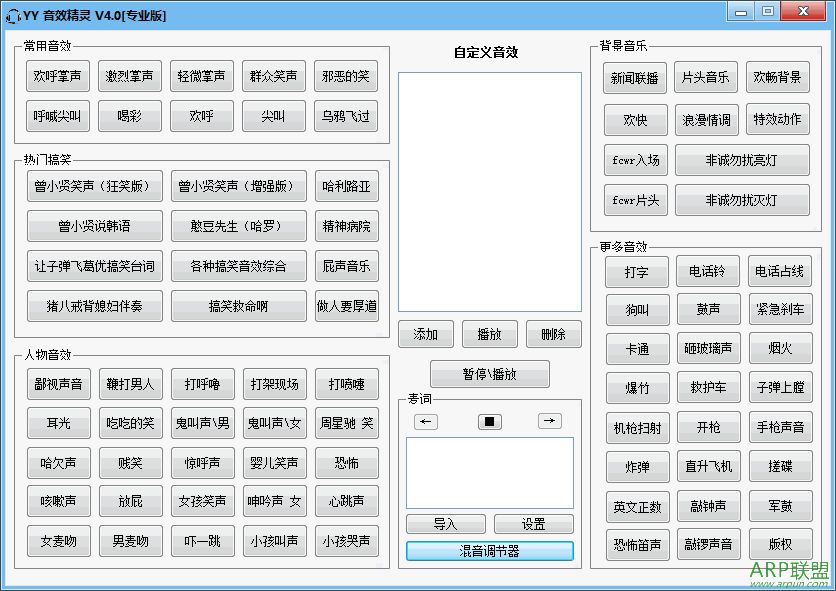
Task: Open the 混音调节器 mixer adjuster
Action: 489,550
